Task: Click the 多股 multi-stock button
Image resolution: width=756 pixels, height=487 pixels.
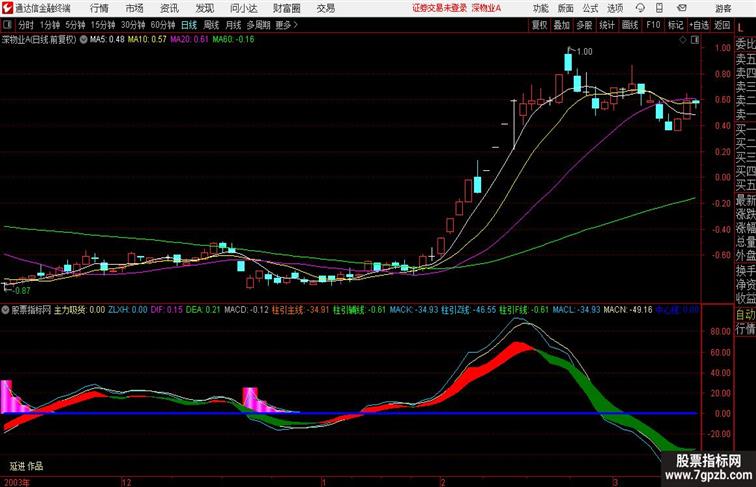Action: [584, 25]
